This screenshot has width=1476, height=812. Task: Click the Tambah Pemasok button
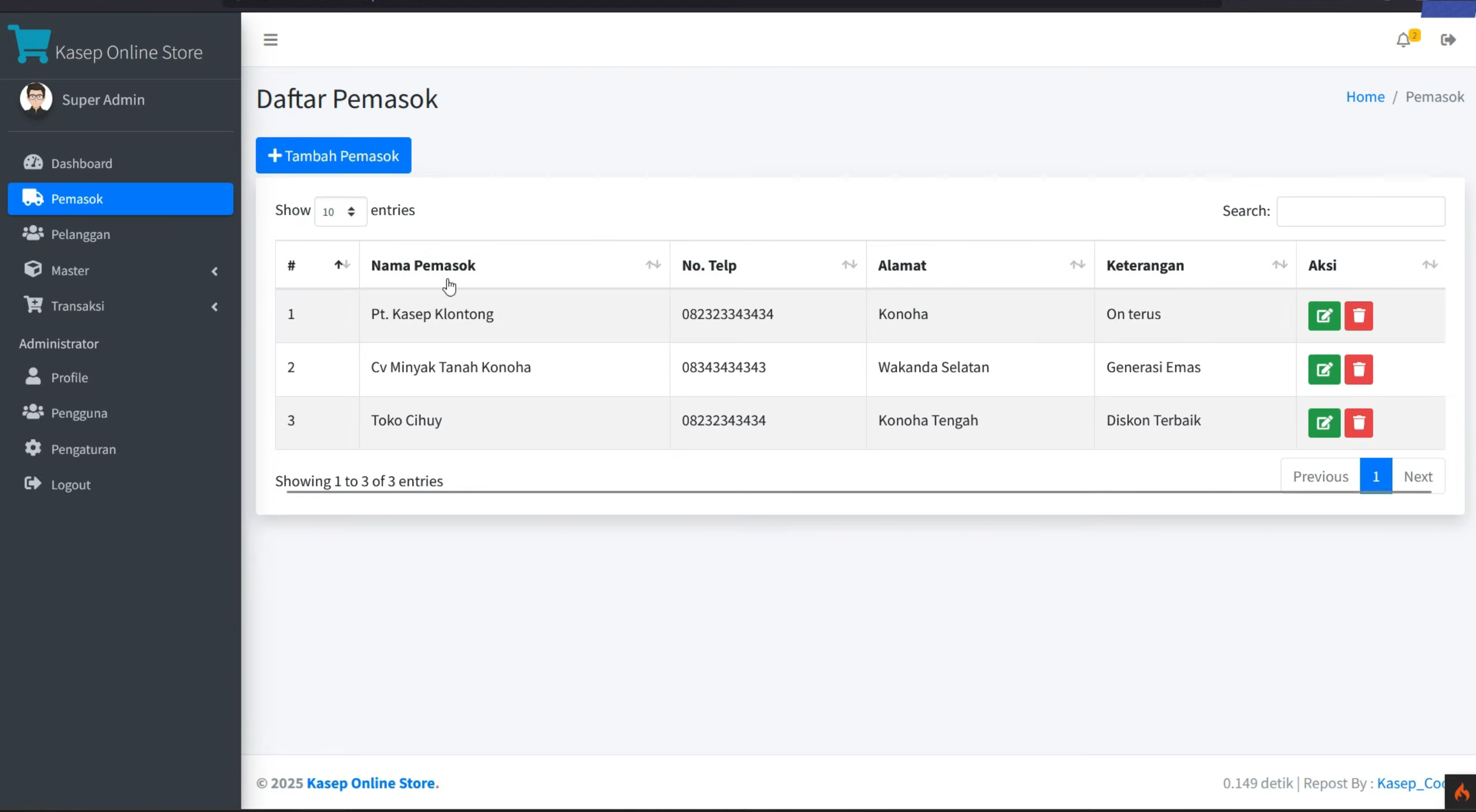pyautogui.click(x=333, y=155)
